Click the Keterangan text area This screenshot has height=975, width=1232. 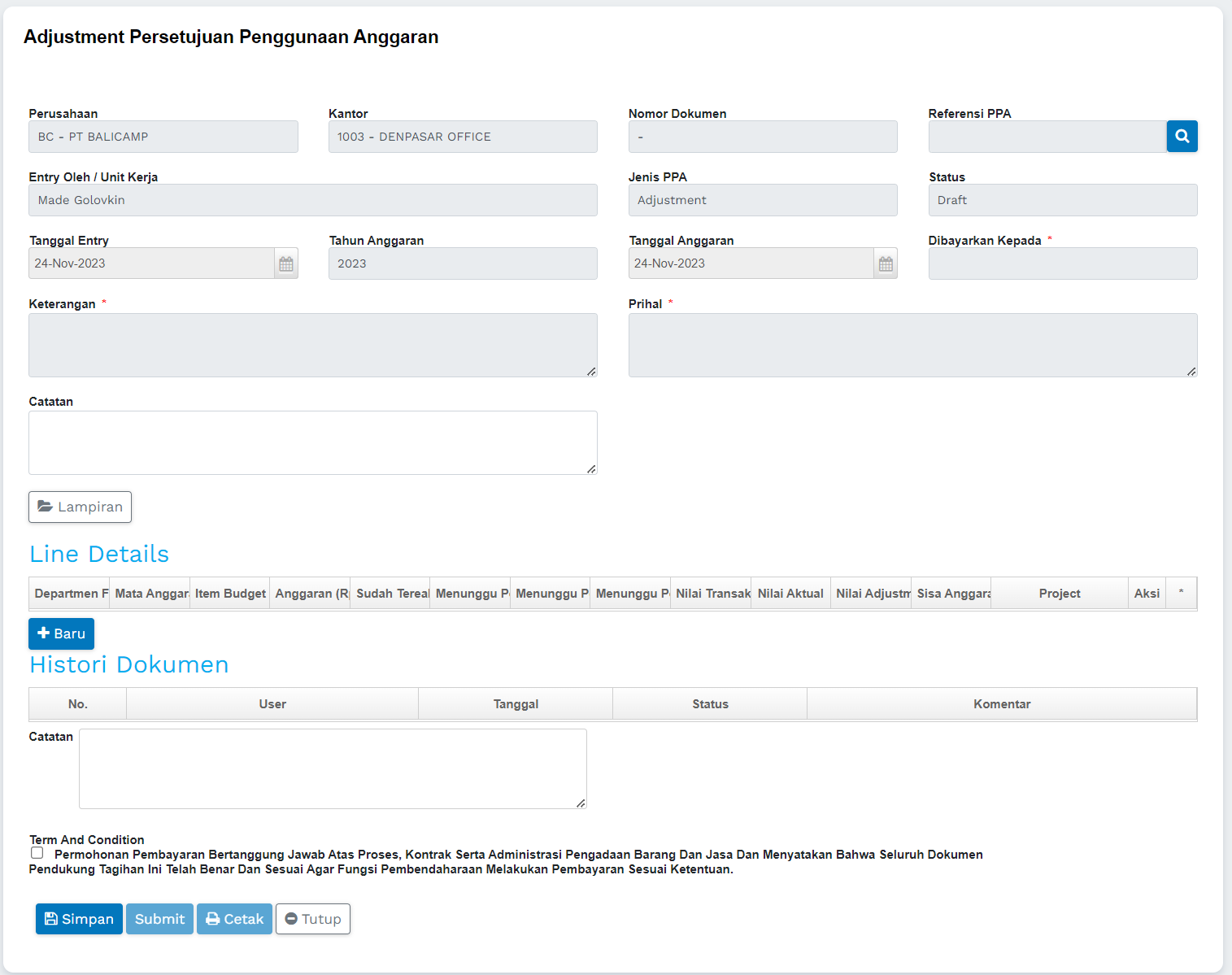[312, 345]
